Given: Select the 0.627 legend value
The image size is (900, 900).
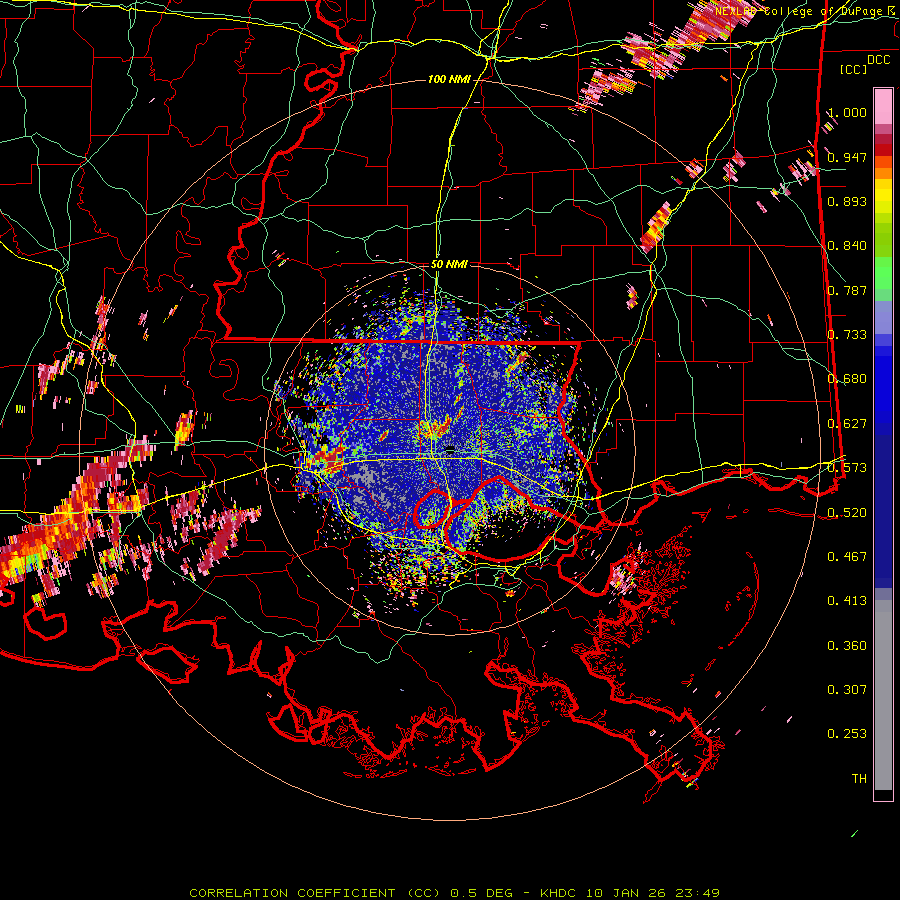Looking at the screenshot, I should [847, 424].
